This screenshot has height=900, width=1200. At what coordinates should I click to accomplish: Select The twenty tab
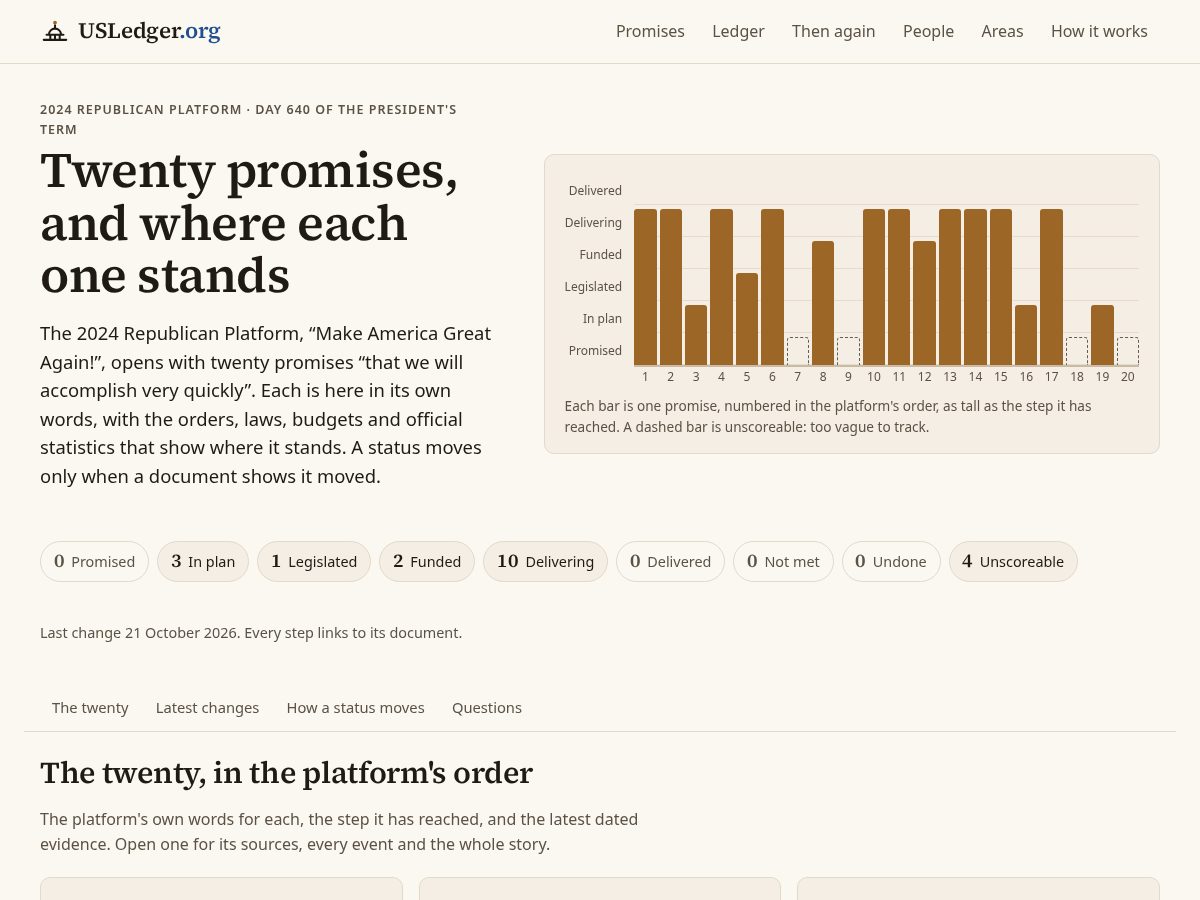pyautogui.click(x=90, y=707)
